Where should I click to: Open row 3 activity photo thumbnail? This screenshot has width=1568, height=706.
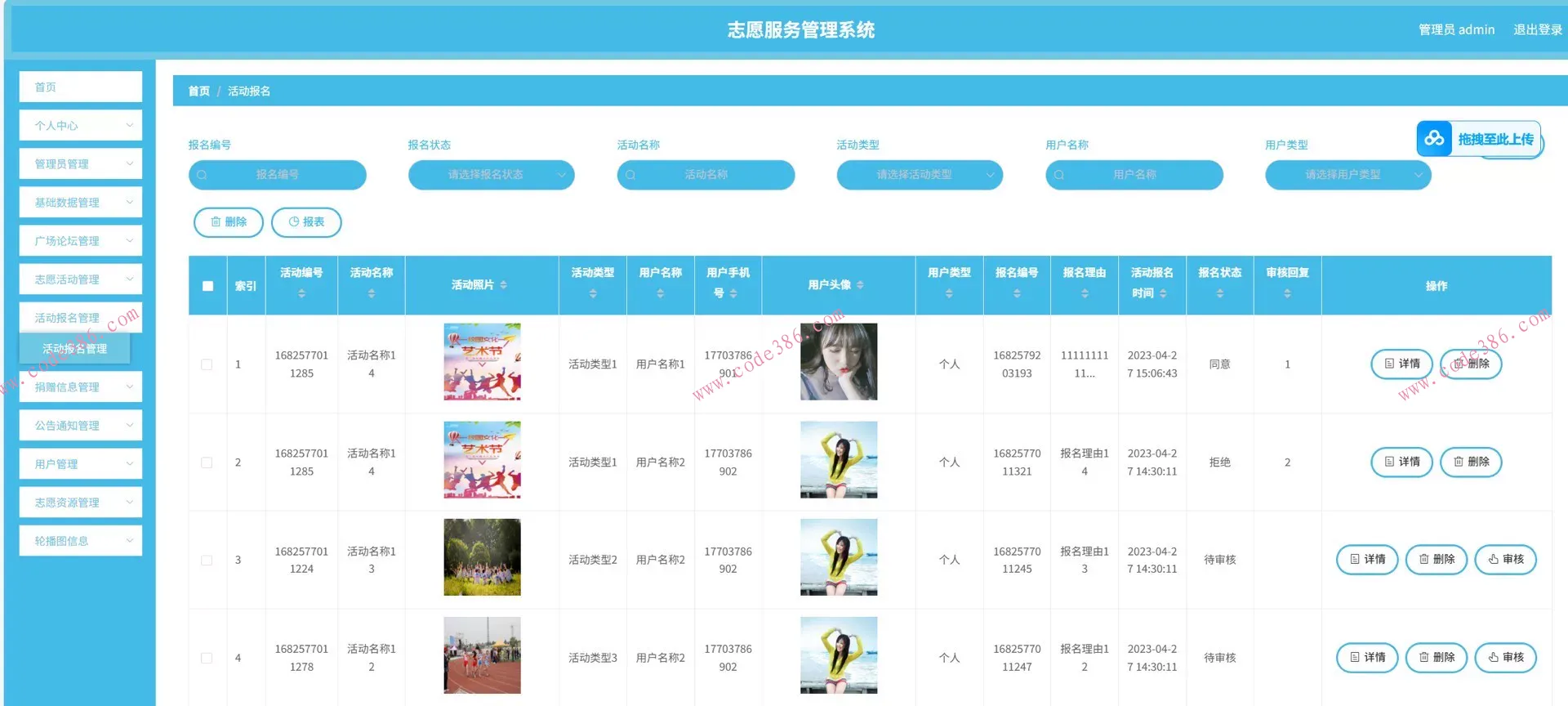tap(482, 557)
